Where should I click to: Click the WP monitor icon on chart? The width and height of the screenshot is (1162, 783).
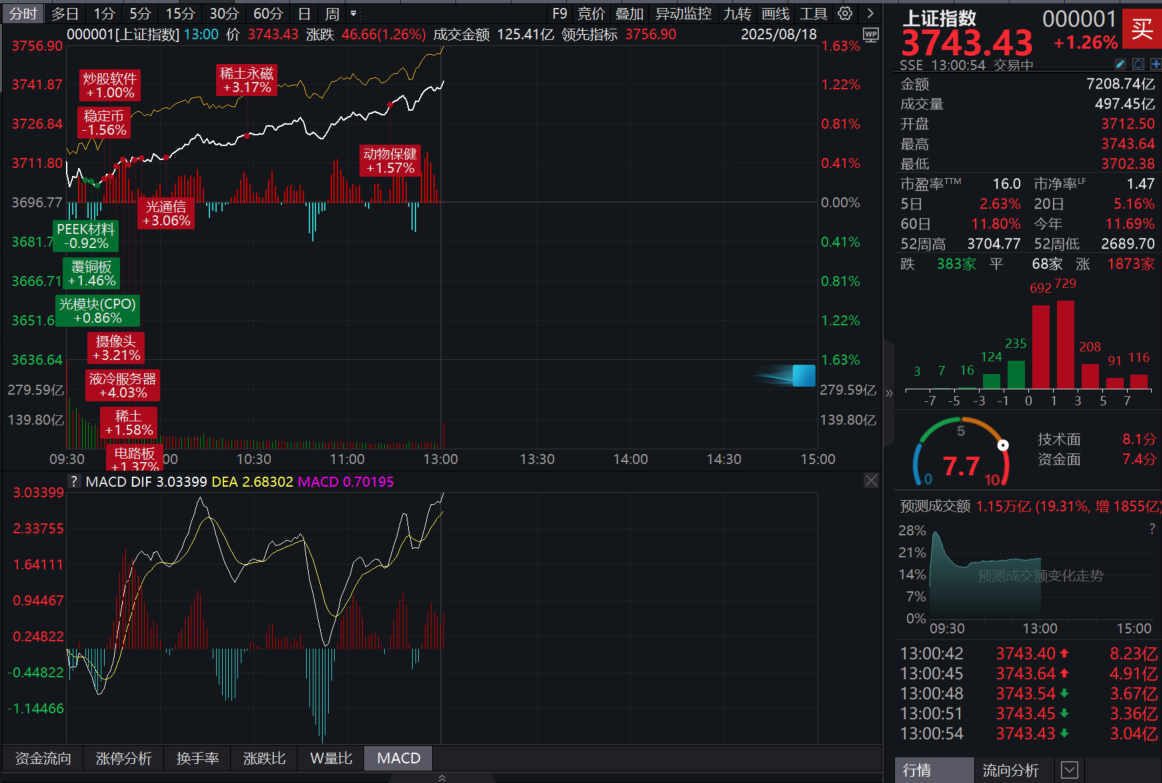click(870, 34)
